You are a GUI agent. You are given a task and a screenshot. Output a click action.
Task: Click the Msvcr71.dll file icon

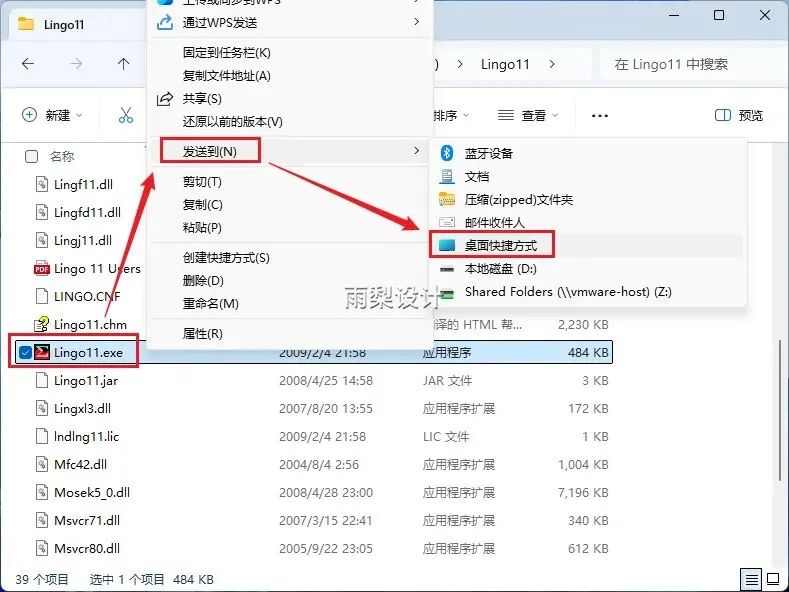[x=42, y=521]
